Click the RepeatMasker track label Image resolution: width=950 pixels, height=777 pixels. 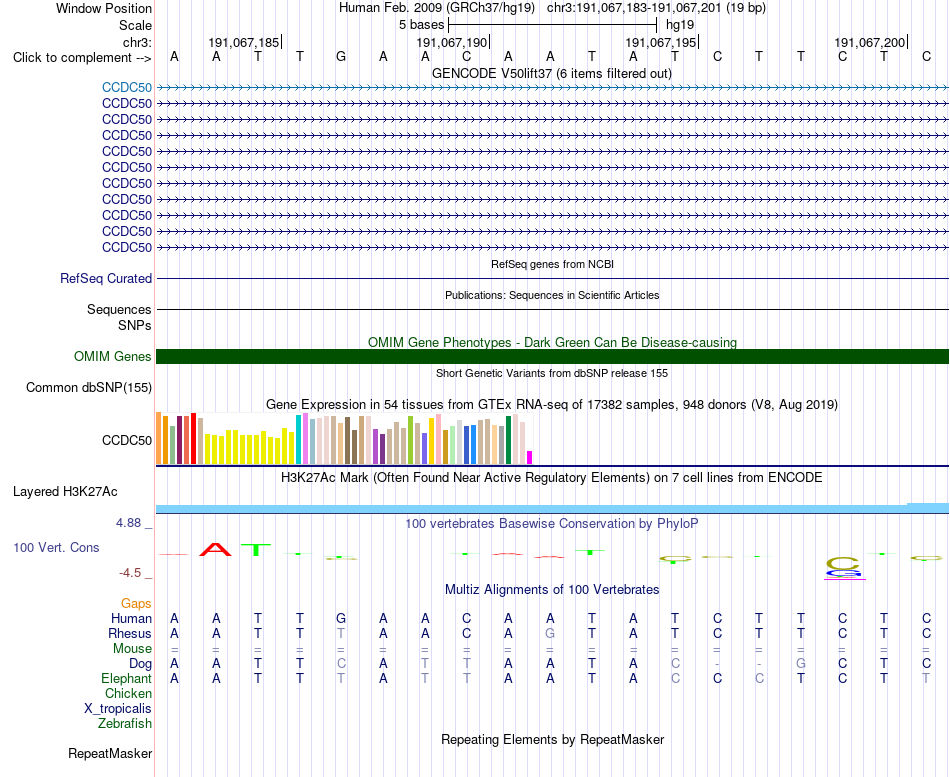point(110,753)
